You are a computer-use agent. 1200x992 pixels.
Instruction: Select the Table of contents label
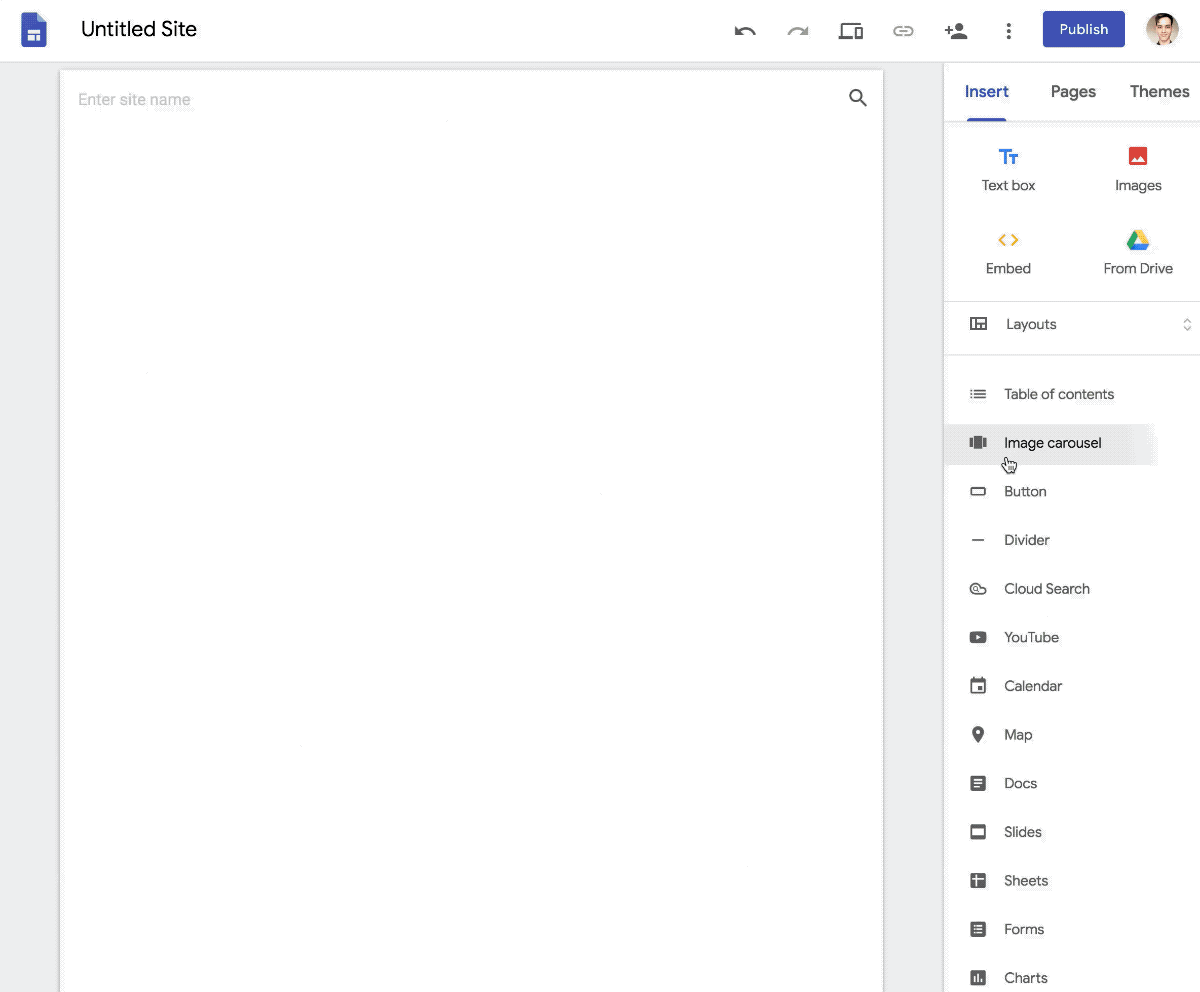click(x=1059, y=394)
